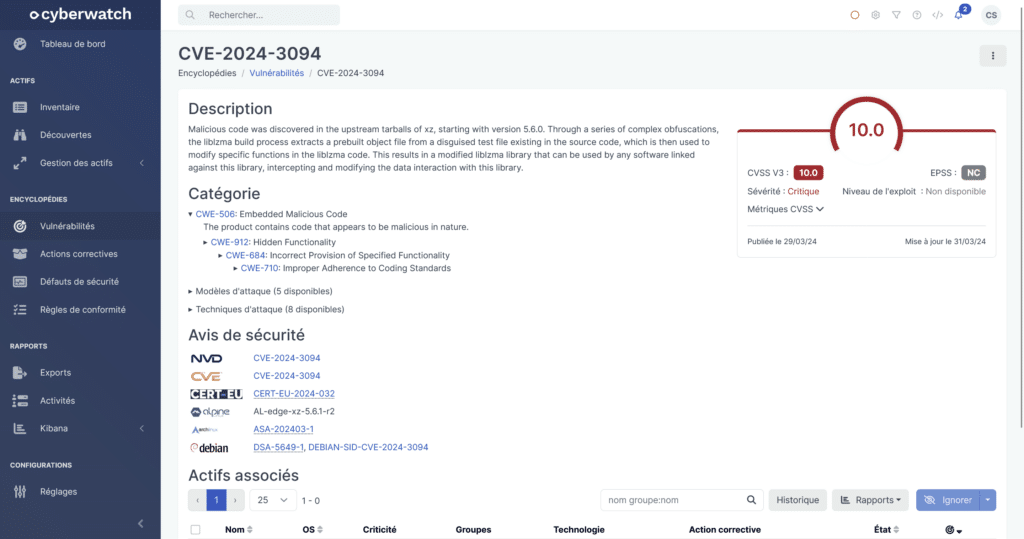The height and width of the screenshot is (539, 1024).
Task: Click the Découvertes binoculars icon
Action: tap(20, 135)
